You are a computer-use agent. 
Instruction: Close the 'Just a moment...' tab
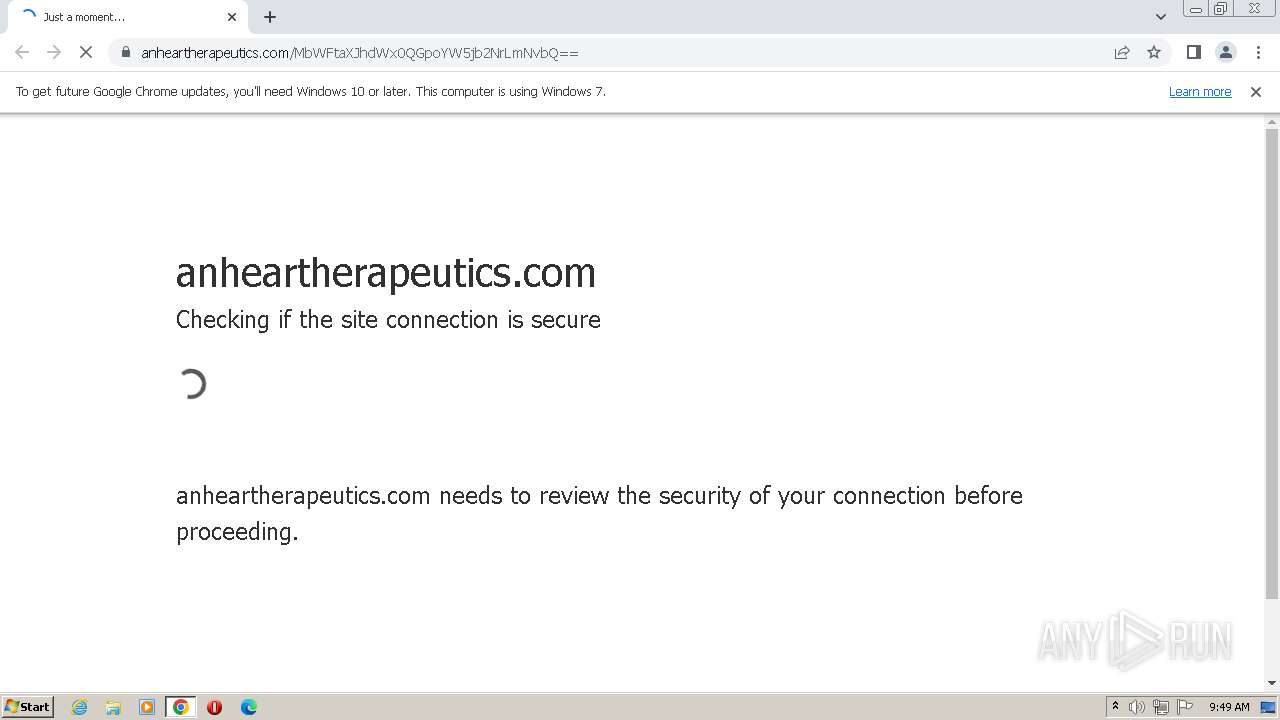232,17
